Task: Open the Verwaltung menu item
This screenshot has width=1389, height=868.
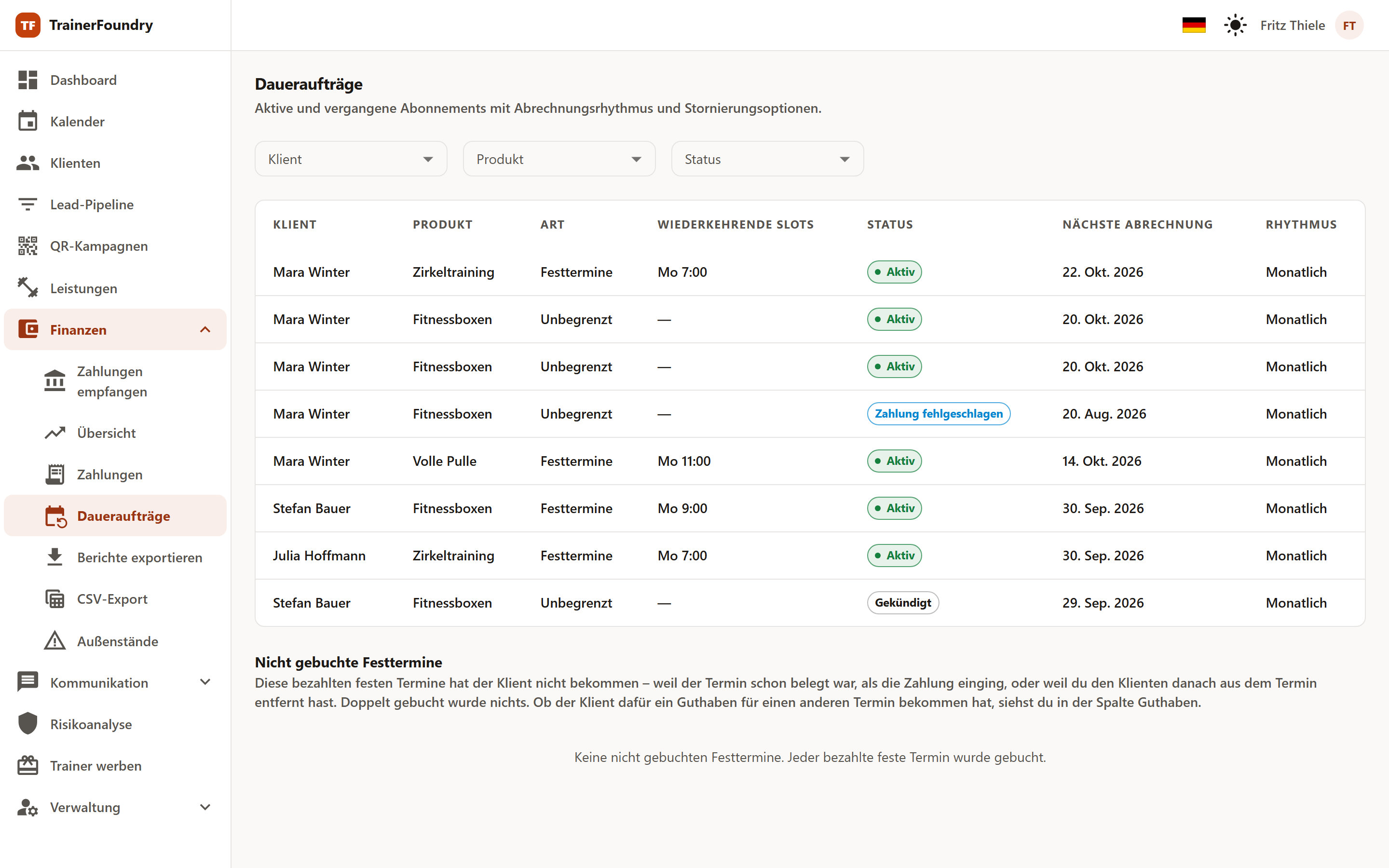Action: pos(115,807)
